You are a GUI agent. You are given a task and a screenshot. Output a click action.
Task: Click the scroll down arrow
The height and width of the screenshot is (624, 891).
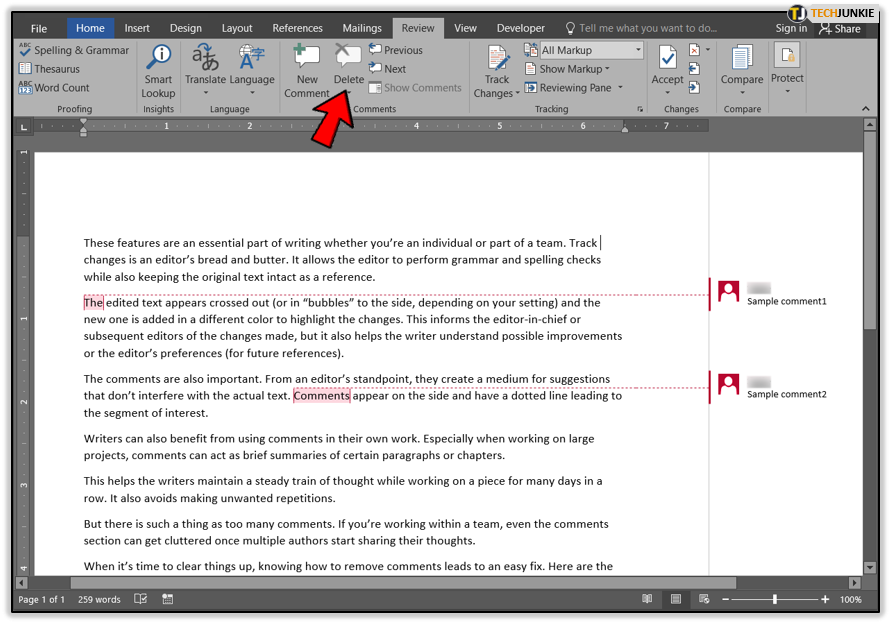click(869, 567)
